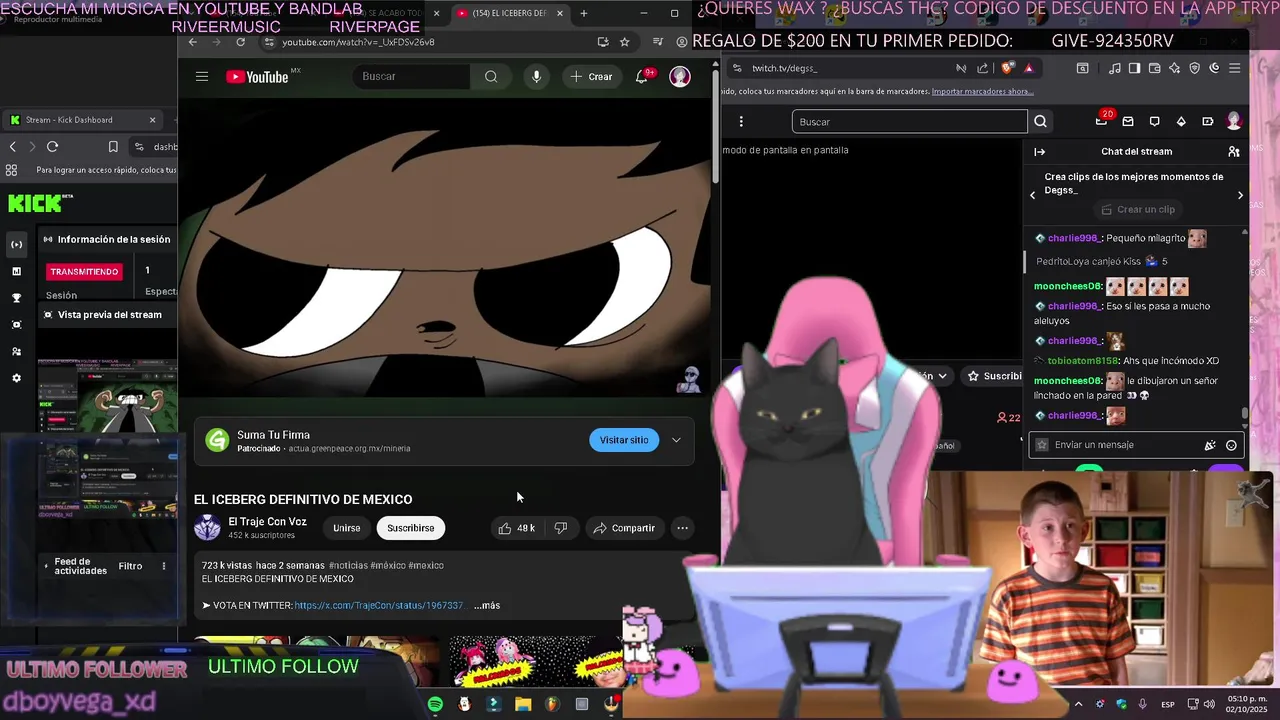Click the YouTube Crear button
The height and width of the screenshot is (720, 1280).
590,76
